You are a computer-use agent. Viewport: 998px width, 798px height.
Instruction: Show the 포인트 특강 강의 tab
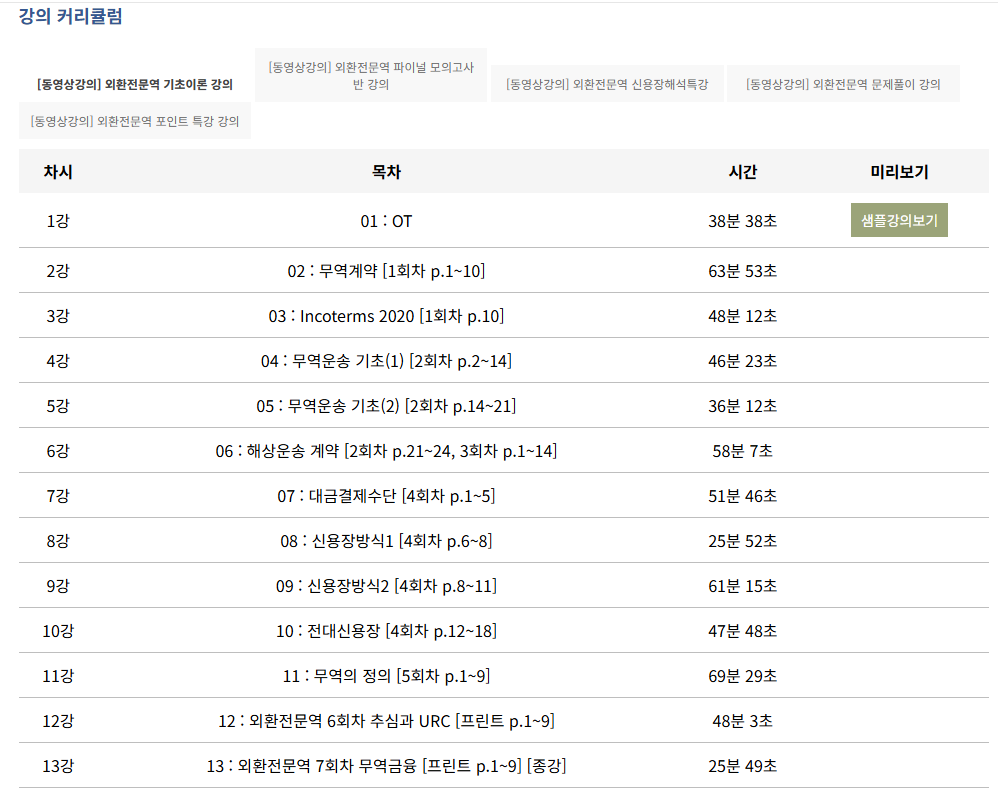click(x=135, y=121)
